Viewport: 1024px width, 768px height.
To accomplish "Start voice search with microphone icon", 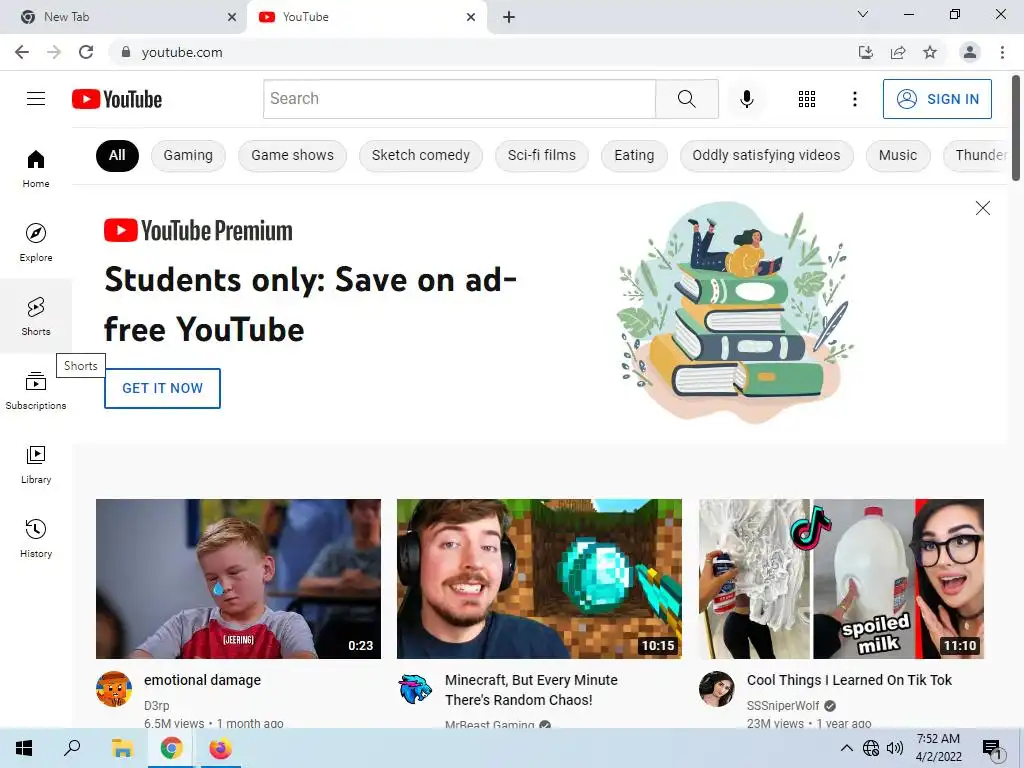I will tap(746, 99).
